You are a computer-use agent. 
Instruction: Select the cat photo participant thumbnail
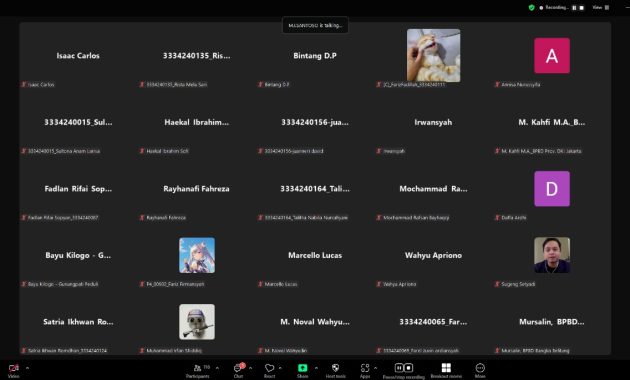coord(434,55)
